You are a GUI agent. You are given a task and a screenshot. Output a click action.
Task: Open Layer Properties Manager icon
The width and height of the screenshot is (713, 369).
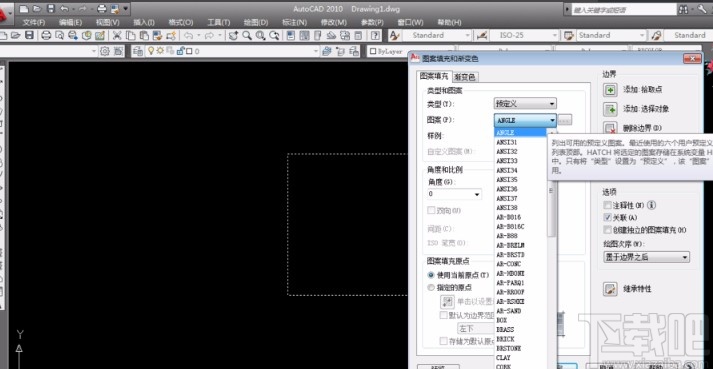pos(137,51)
